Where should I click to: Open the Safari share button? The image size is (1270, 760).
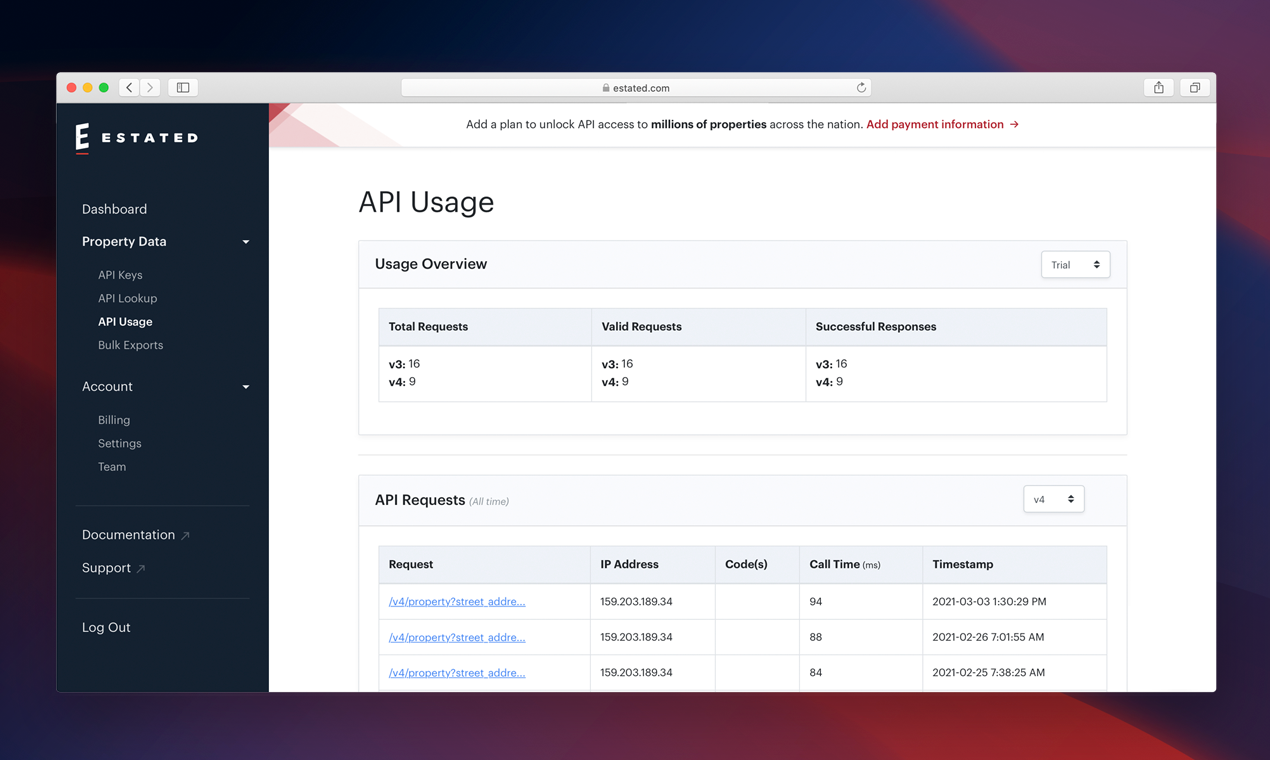tap(1158, 88)
